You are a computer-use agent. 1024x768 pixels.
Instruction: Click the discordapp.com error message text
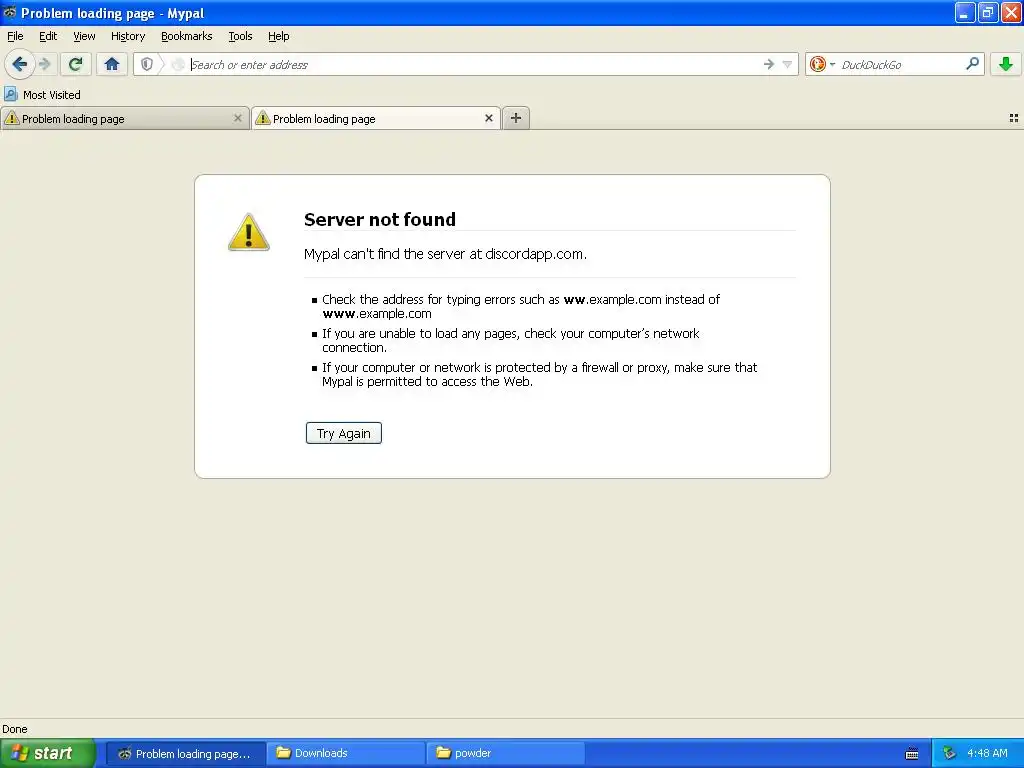[445, 254]
